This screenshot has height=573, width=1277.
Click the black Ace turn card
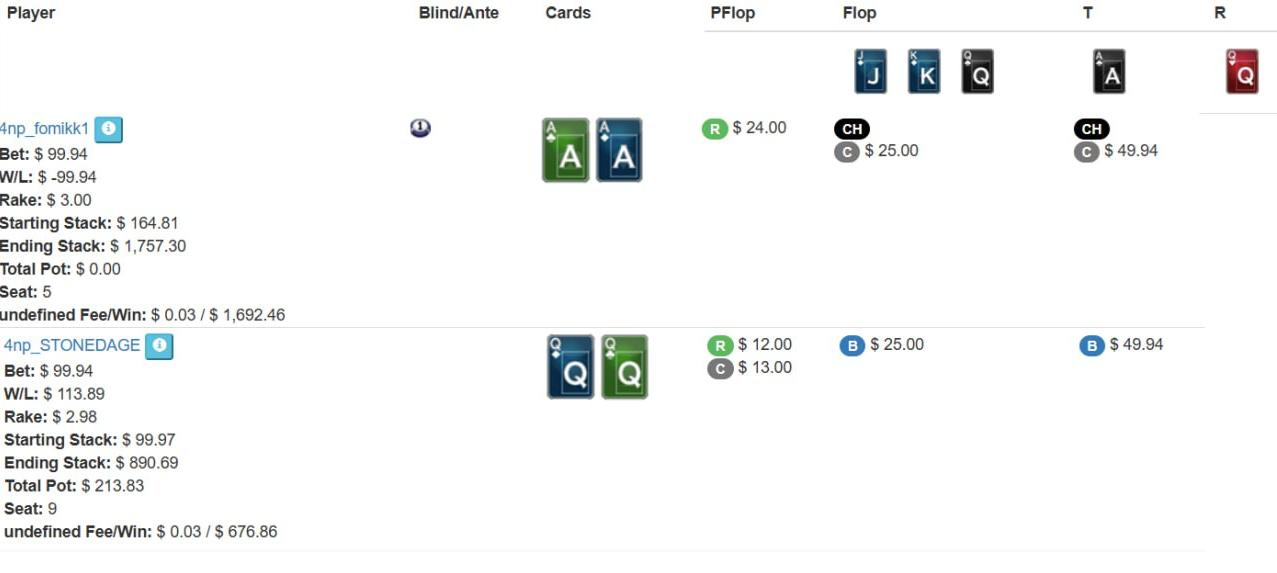1109,72
